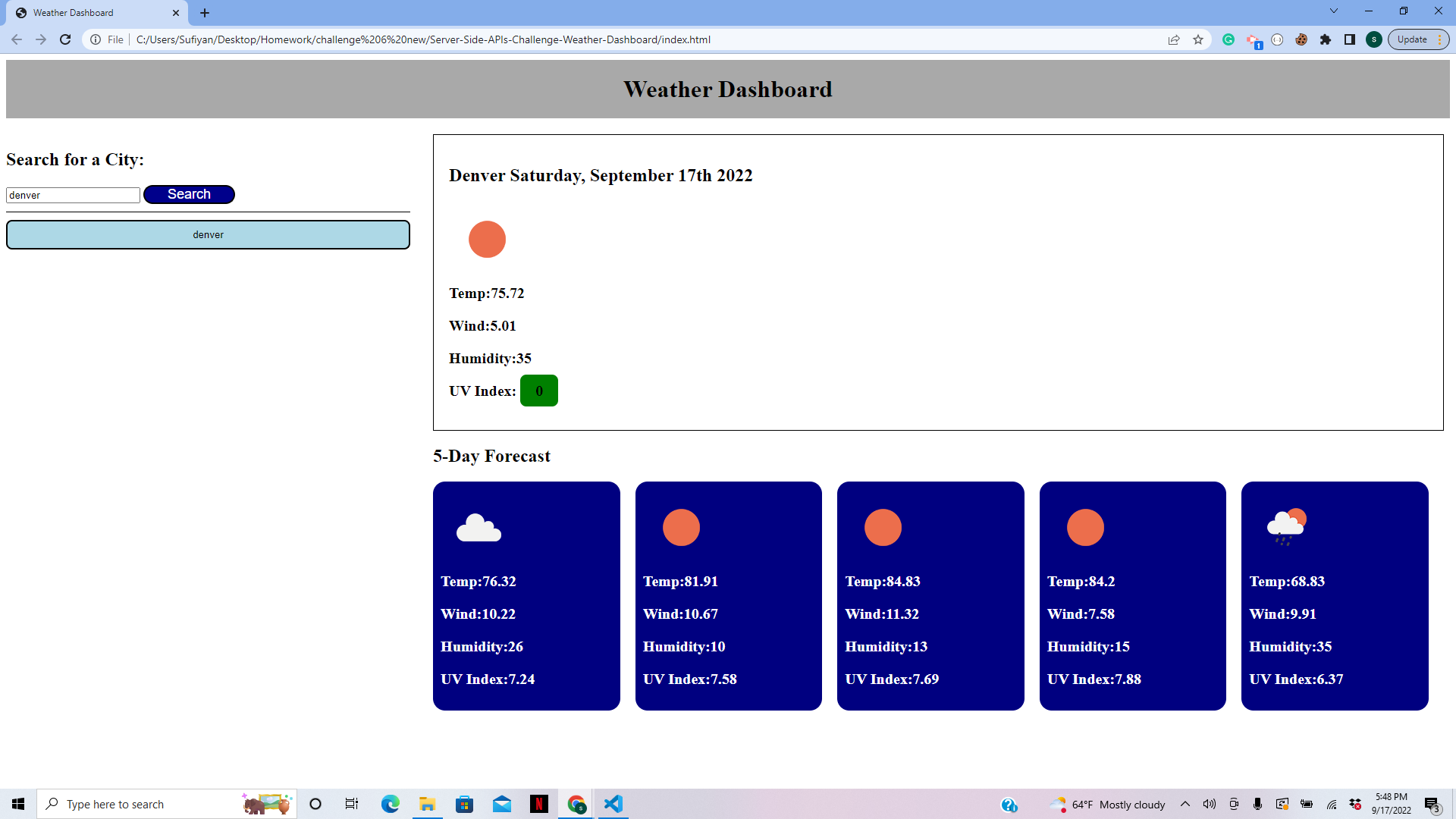The image size is (1456, 819).
Task: Open the browser Extensions puzzle icon
Action: pyautogui.click(x=1326, y=39)
